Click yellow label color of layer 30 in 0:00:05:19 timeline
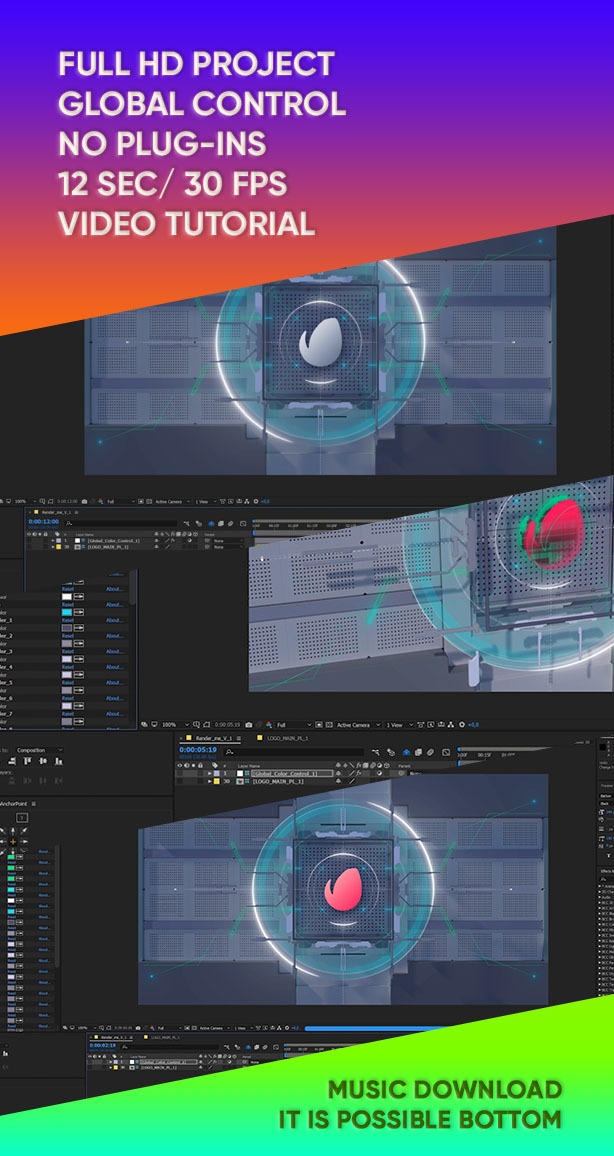This screenshot has width=614, height=1156. [216, 781]
